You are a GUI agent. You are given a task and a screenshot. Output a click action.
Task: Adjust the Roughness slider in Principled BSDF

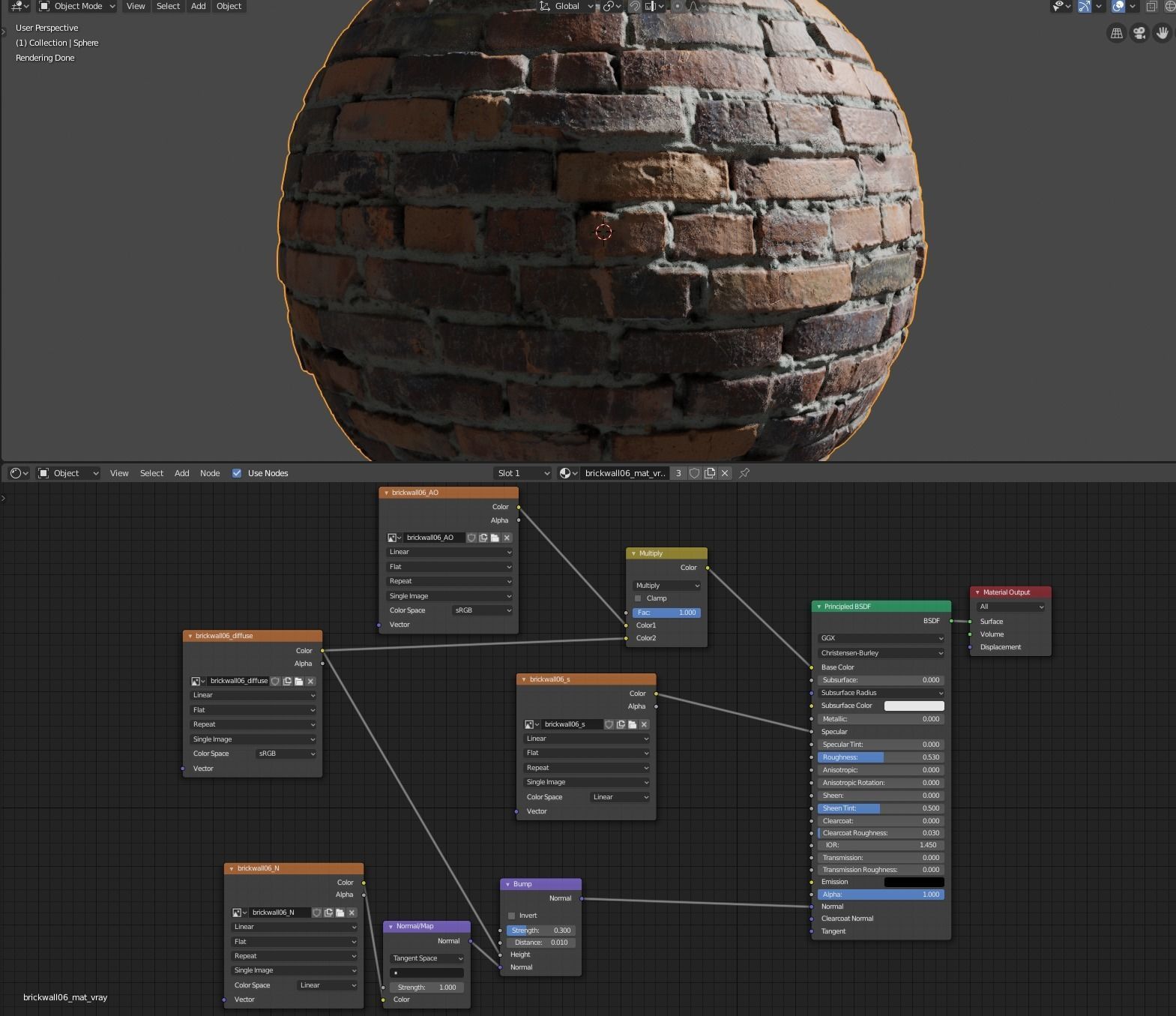click(881, 757)
